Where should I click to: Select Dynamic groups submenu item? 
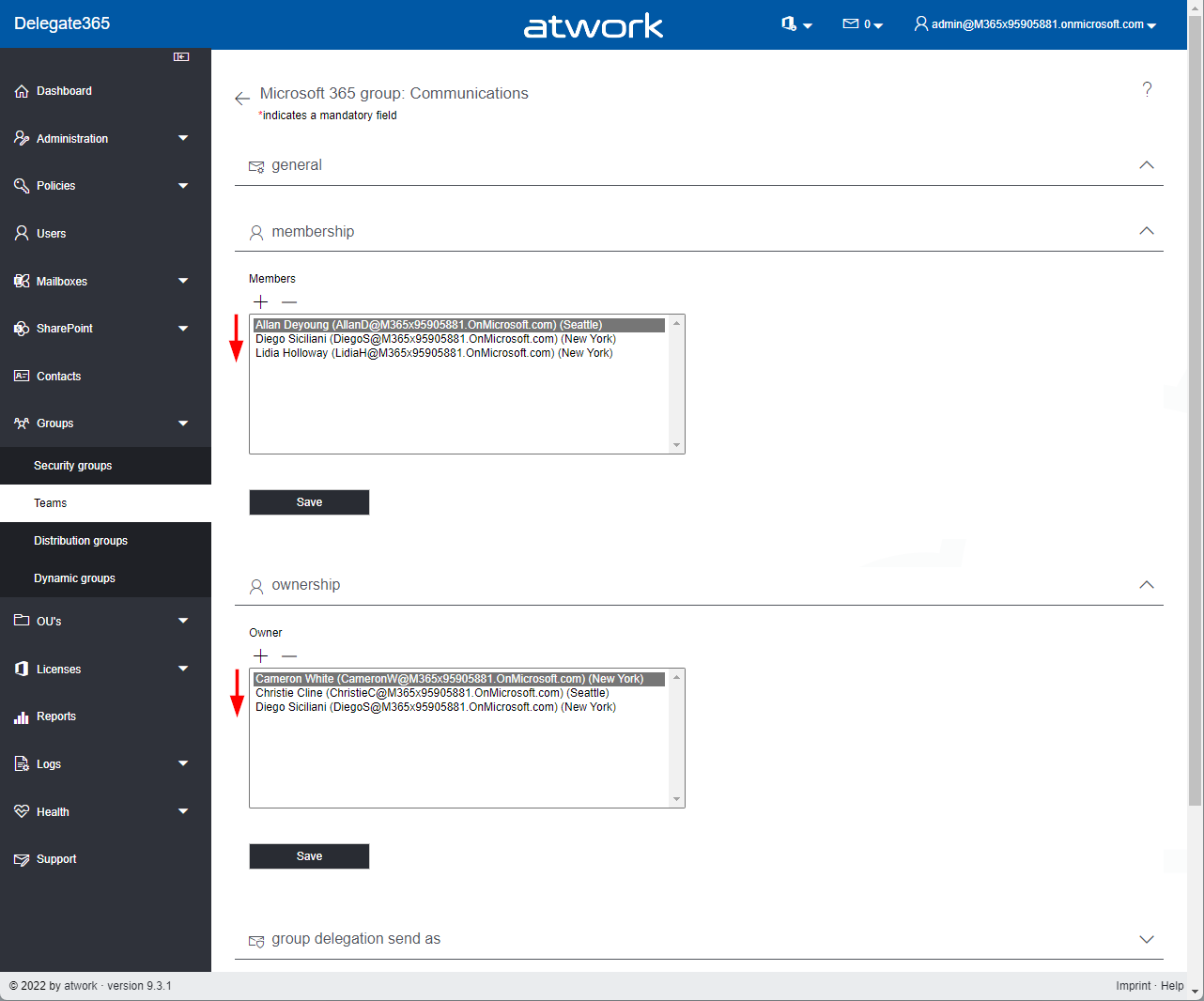pyautogui.click(x=105, y=578)
